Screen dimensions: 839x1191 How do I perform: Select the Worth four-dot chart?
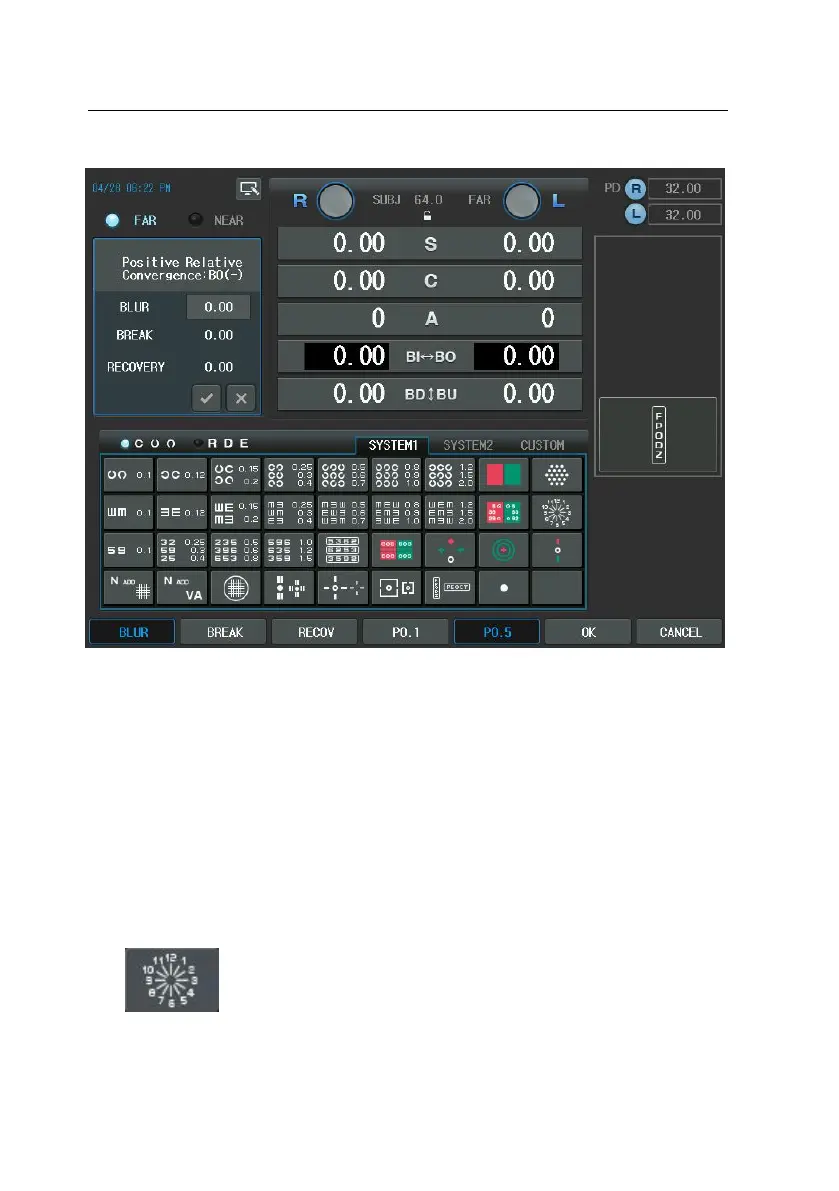[450, 550]
